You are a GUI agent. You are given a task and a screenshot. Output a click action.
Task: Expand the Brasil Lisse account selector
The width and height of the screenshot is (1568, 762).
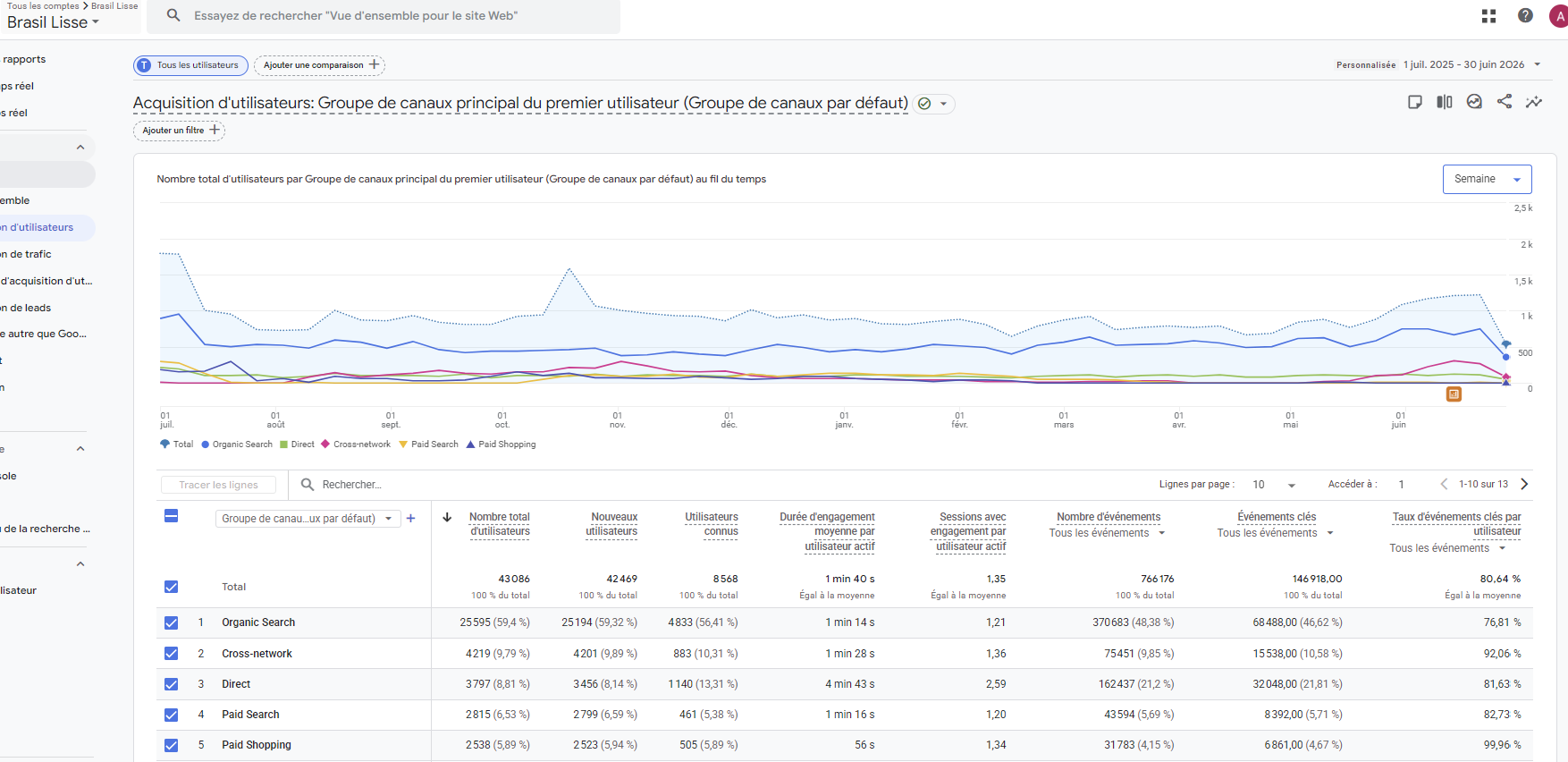point(53,22)
